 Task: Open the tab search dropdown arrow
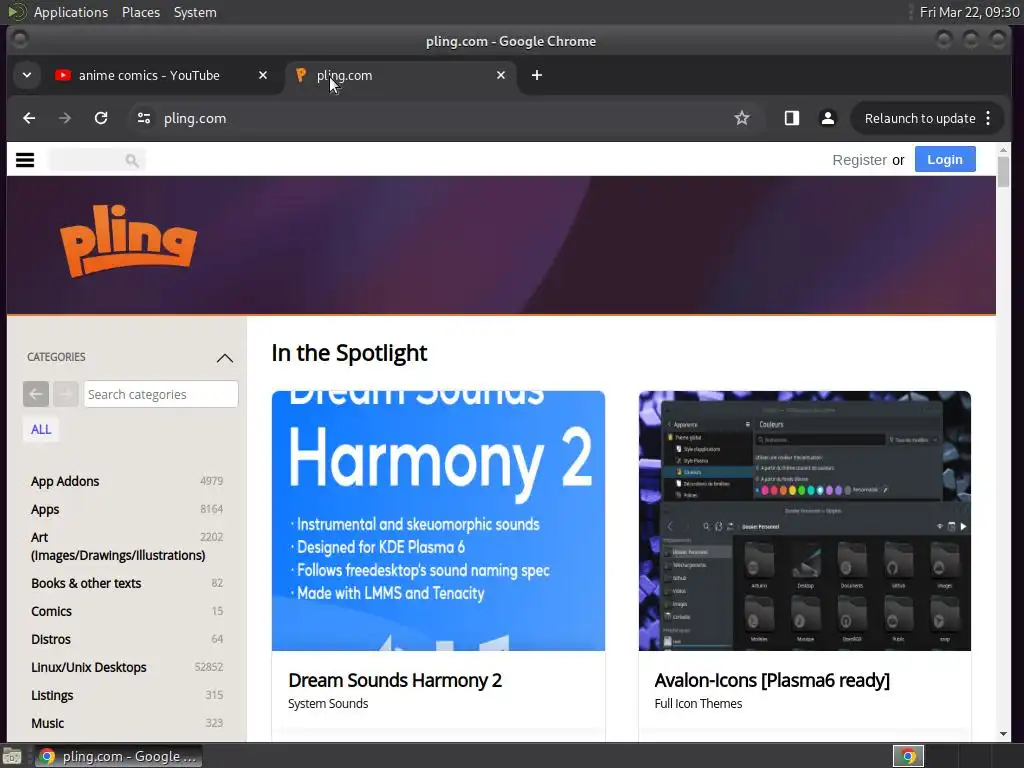(27, 75)
